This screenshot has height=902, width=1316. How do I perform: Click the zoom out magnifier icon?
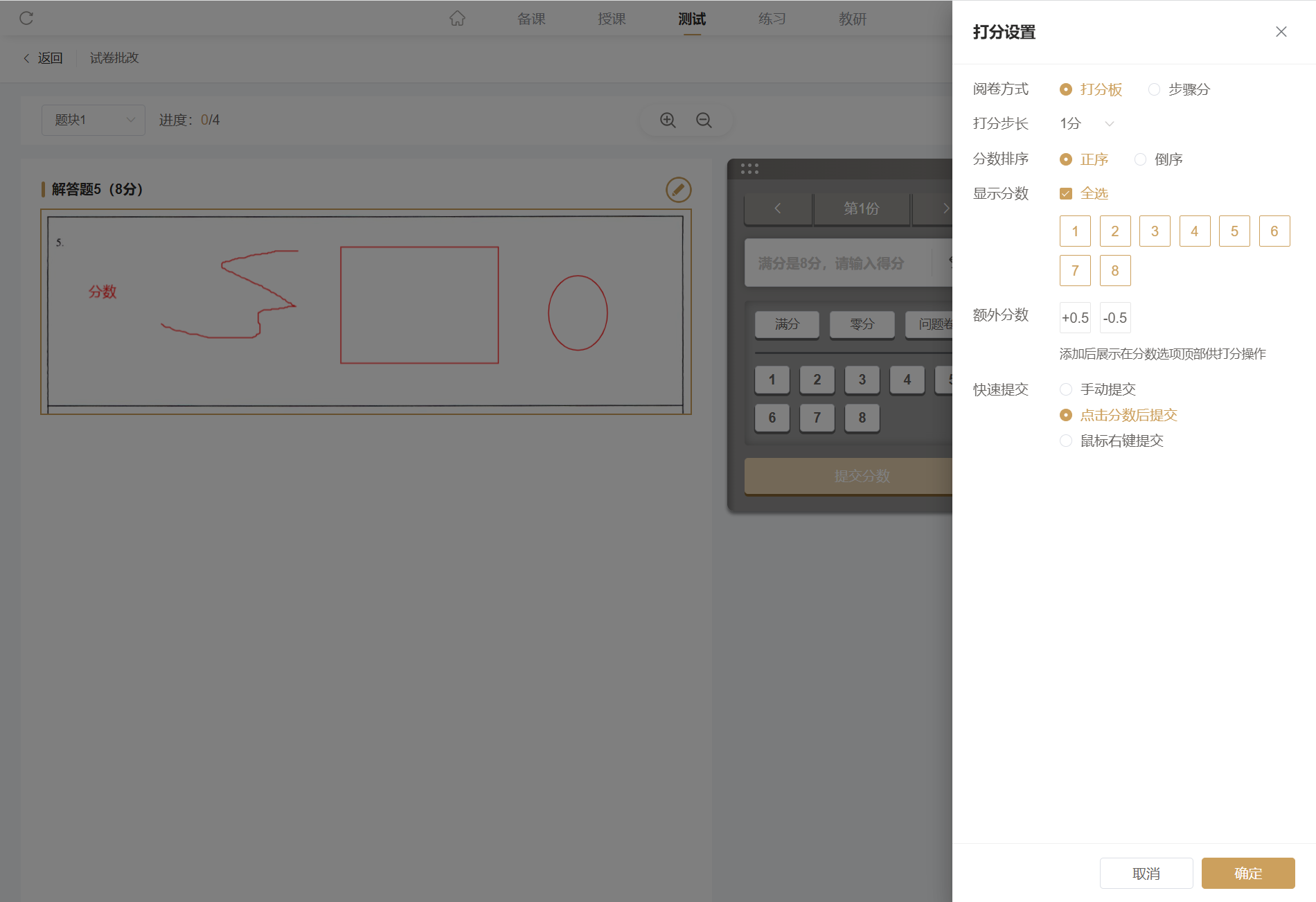pyautogui.click(x=704, y=120)
